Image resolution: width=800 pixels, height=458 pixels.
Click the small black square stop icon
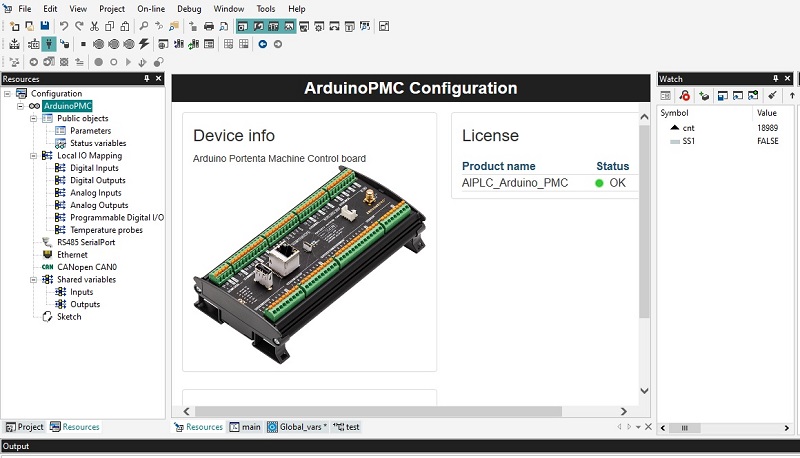83,44
